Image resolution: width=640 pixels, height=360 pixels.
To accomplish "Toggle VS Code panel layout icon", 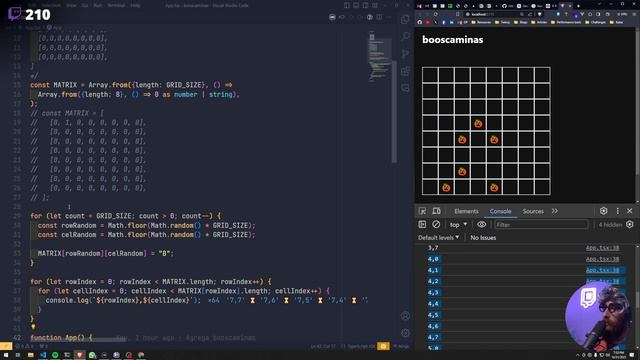I will tap(356, 6).
